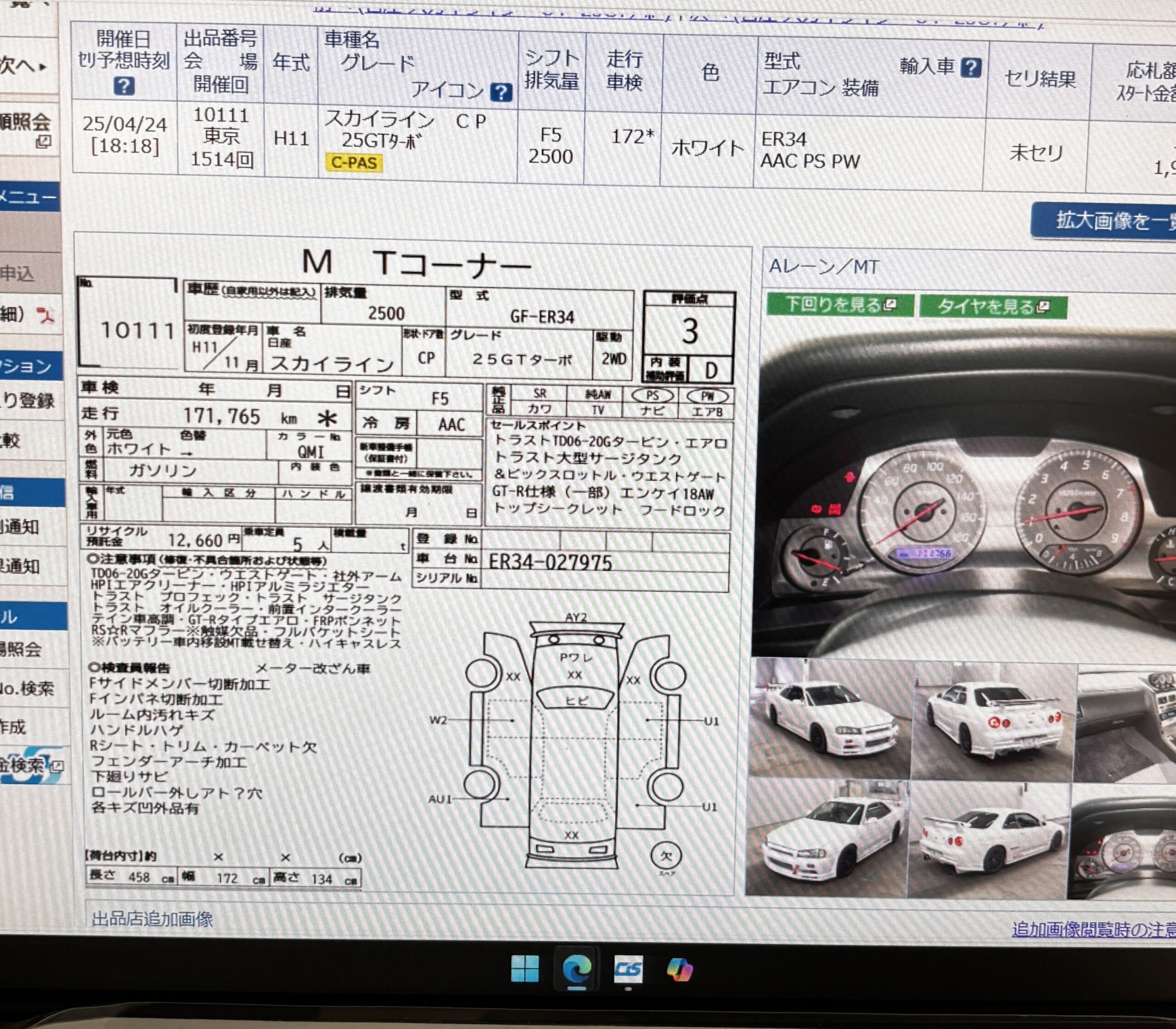Image resolution: width=1176 pixels, height=1029 pixels.
Task: Click the PDF icon in the sidebar
Action: click(45, 314)
